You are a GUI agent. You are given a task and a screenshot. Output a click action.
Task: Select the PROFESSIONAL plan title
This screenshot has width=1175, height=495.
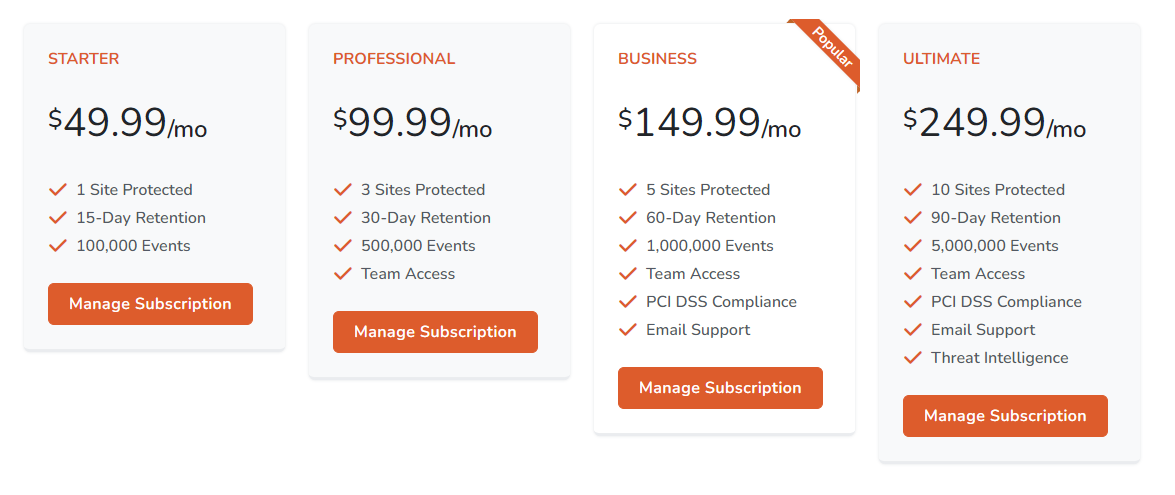[x=394, y=59]
